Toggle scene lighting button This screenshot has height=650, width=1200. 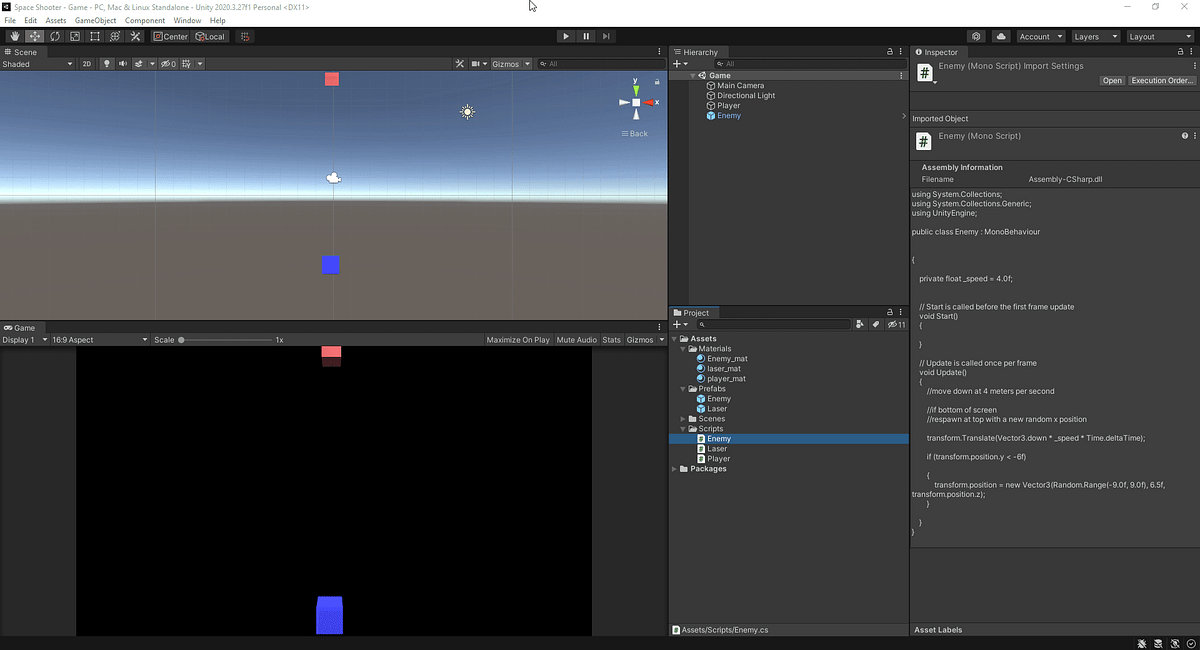coord(107,63)
